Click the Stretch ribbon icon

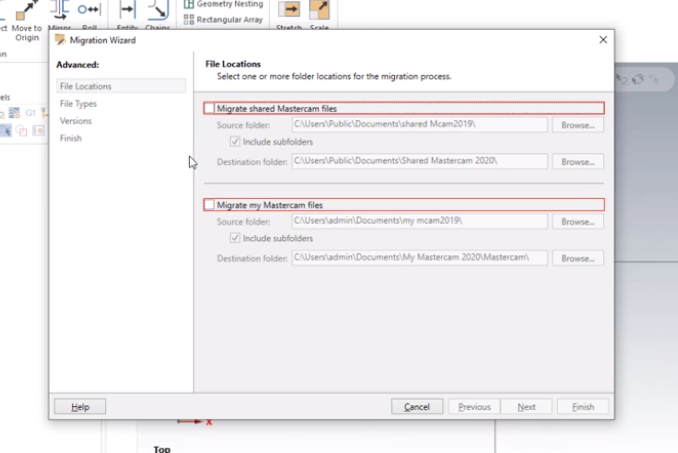[x=289, y=10]
